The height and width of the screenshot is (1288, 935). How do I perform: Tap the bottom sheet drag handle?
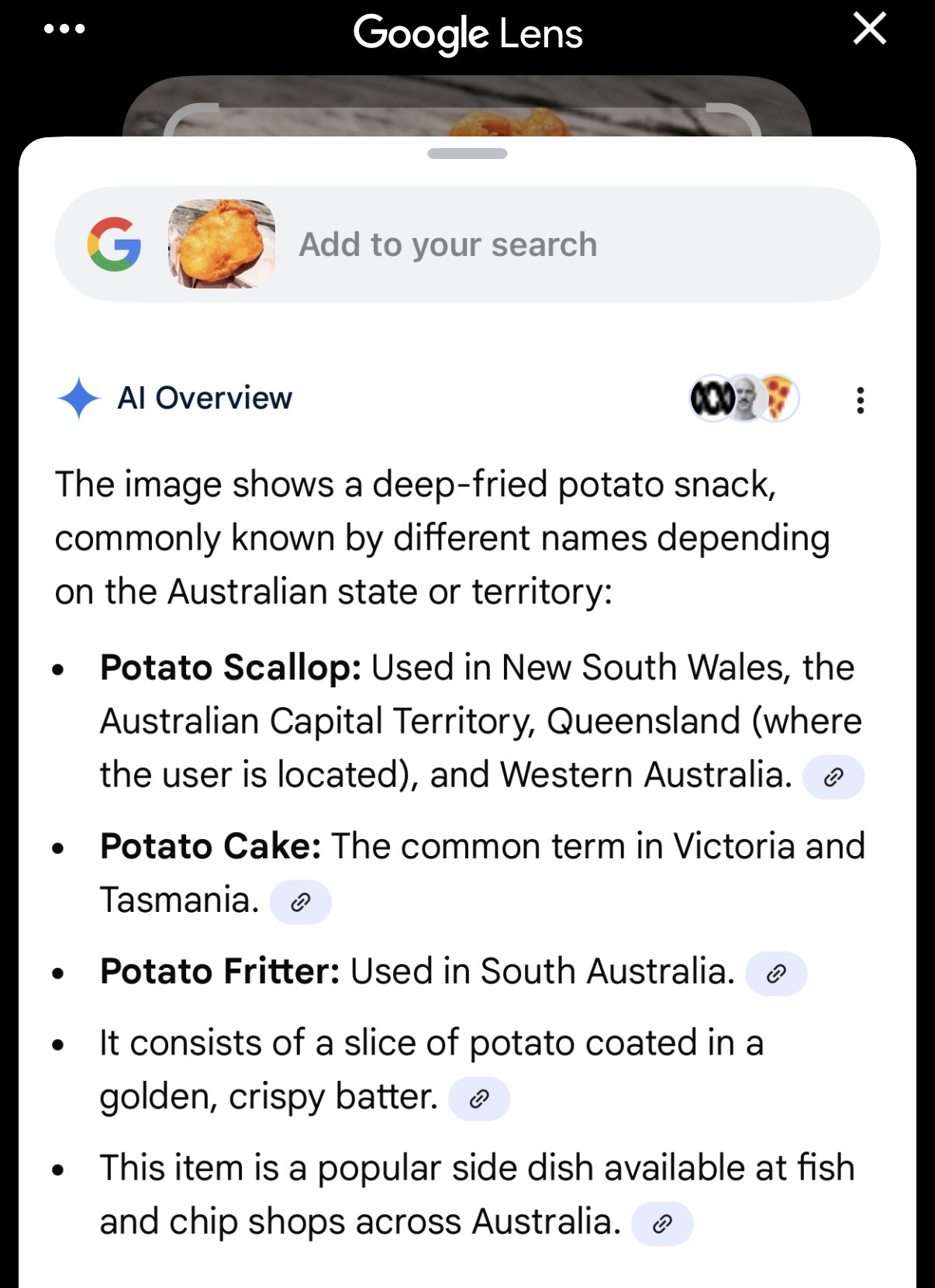point(467,154)
